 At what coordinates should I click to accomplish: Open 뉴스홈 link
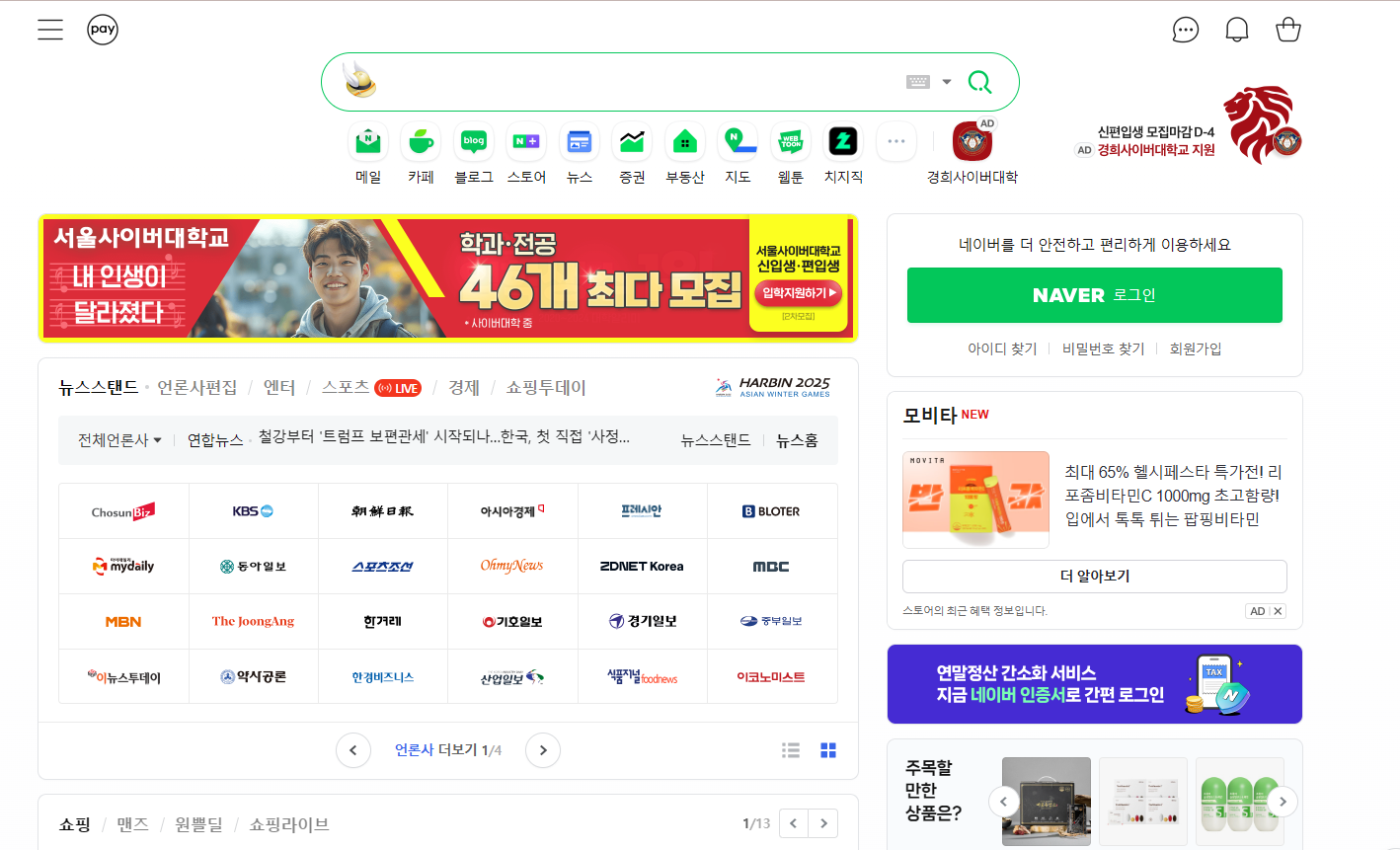pyautogui.click(x=798, y=440)
